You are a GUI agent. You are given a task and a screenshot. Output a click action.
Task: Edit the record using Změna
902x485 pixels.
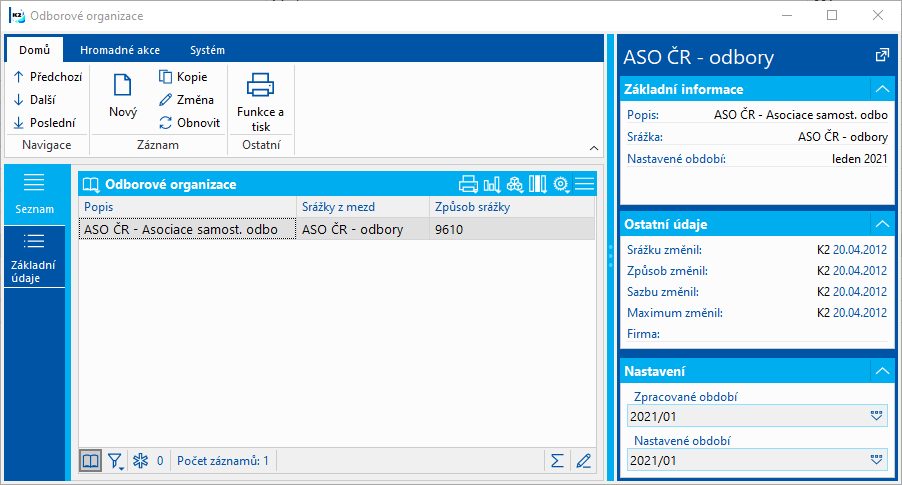click(x=186, y=100)
